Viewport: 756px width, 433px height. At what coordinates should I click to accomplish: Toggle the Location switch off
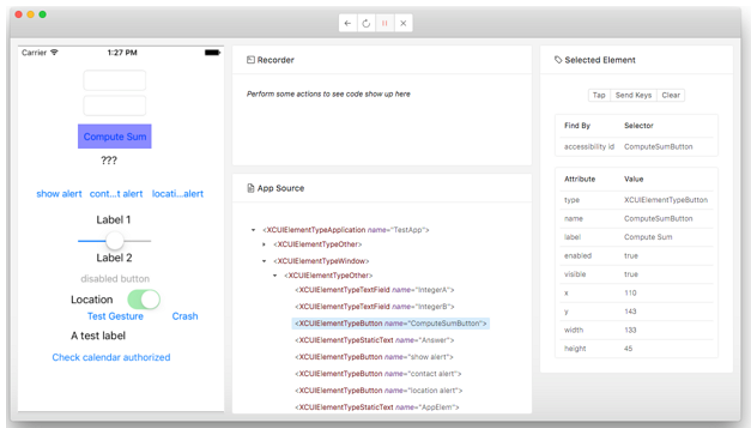pyautogui.click(x=143, y=299)
